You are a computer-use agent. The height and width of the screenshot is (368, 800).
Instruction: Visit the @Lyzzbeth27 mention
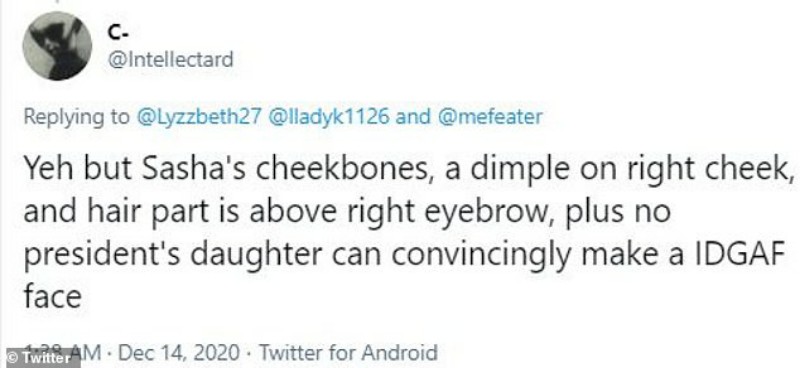(x=197, y=117)
